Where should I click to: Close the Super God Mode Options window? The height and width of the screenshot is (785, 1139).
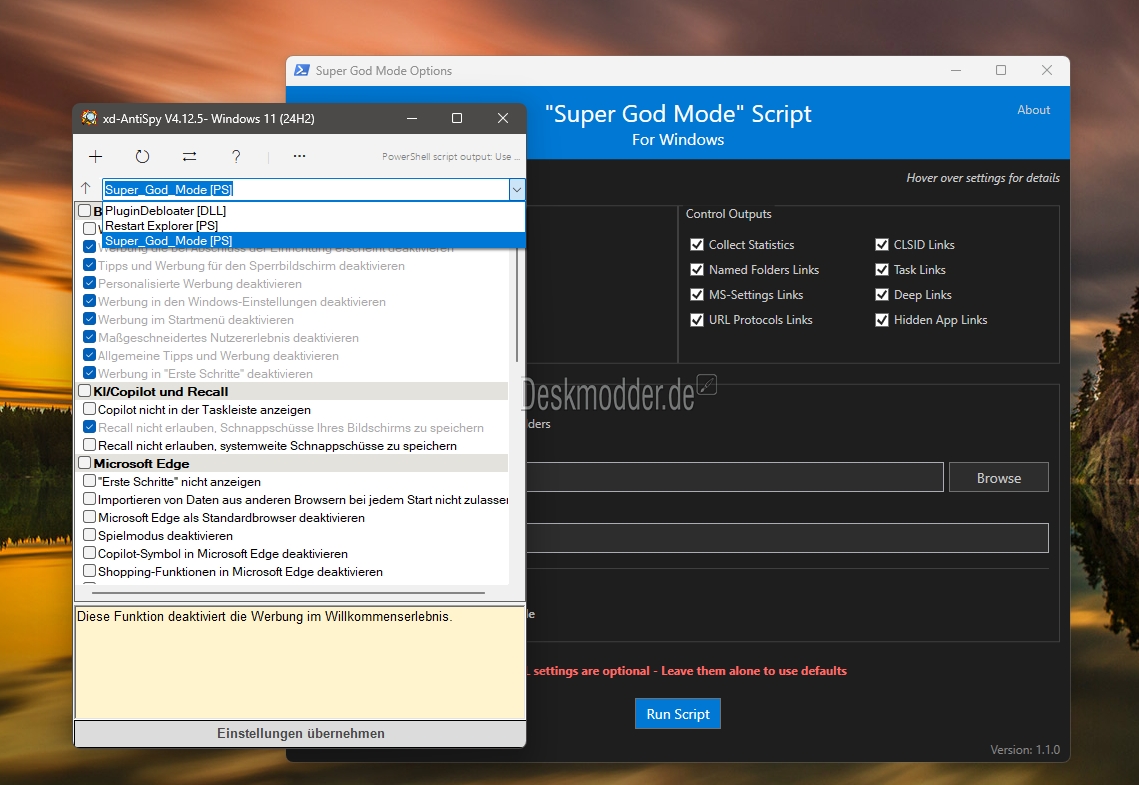[x=1047, y=70]
